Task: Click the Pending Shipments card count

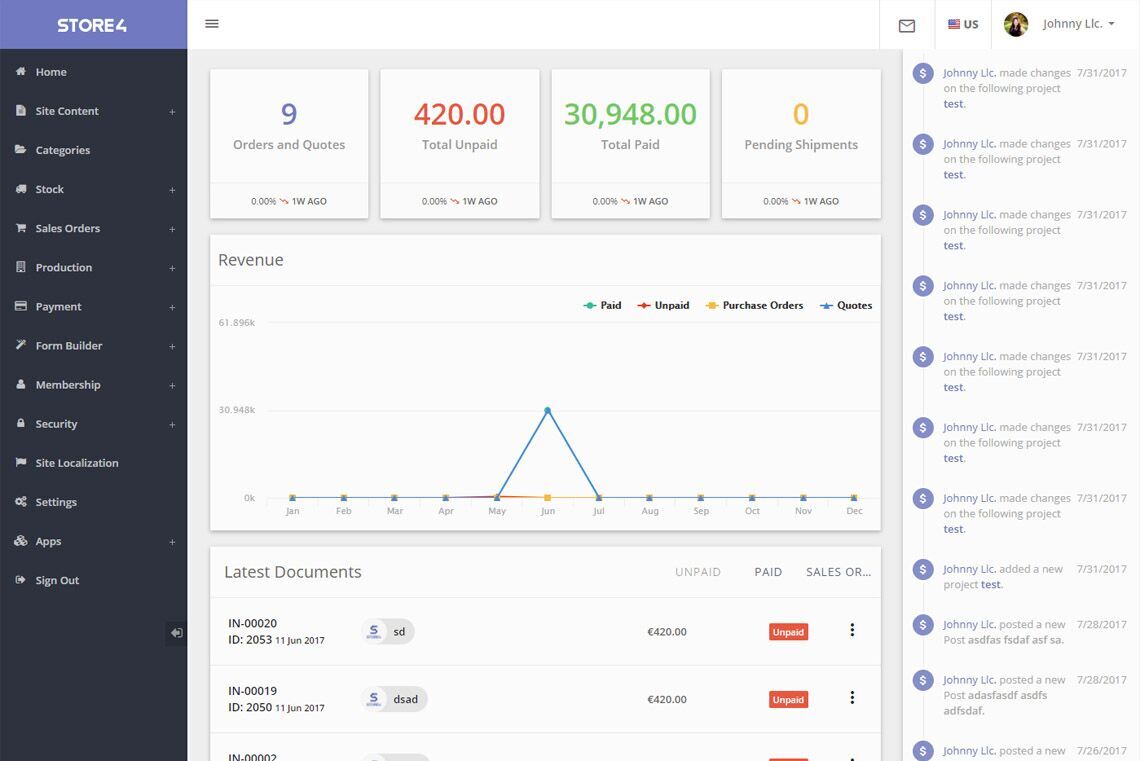Action: pyautogui.click(x=800, y=114)
